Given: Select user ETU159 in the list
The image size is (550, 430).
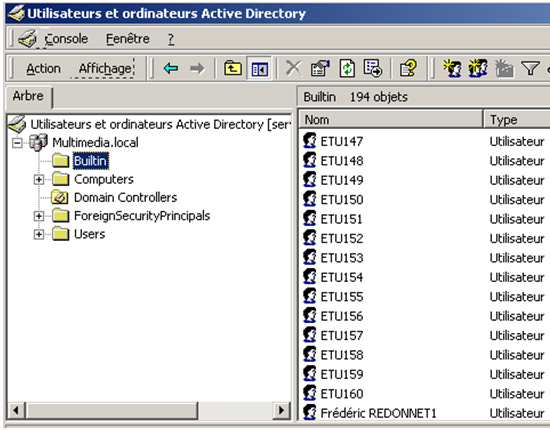Looking at the screenshot, I should 342,375.
